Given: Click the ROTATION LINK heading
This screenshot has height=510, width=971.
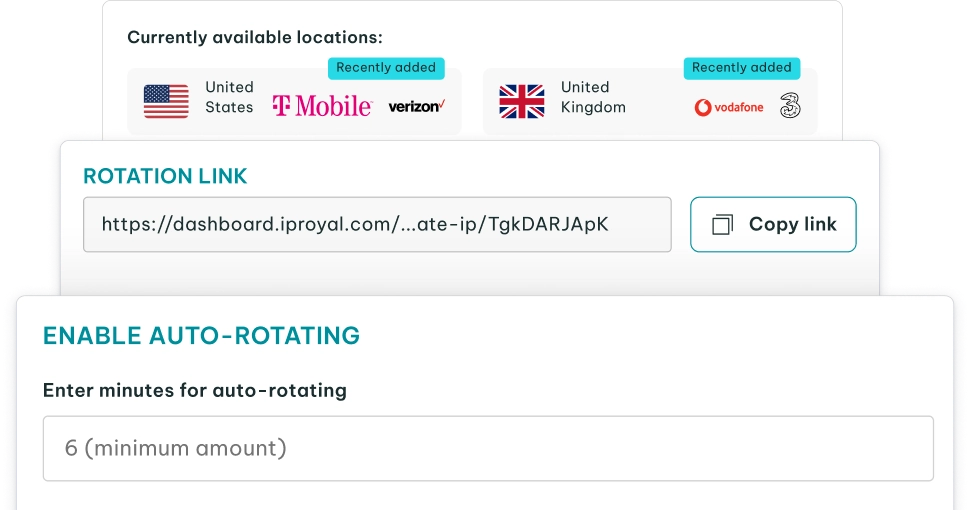Looking at the screenshot, I should click(x=165, y=176).
